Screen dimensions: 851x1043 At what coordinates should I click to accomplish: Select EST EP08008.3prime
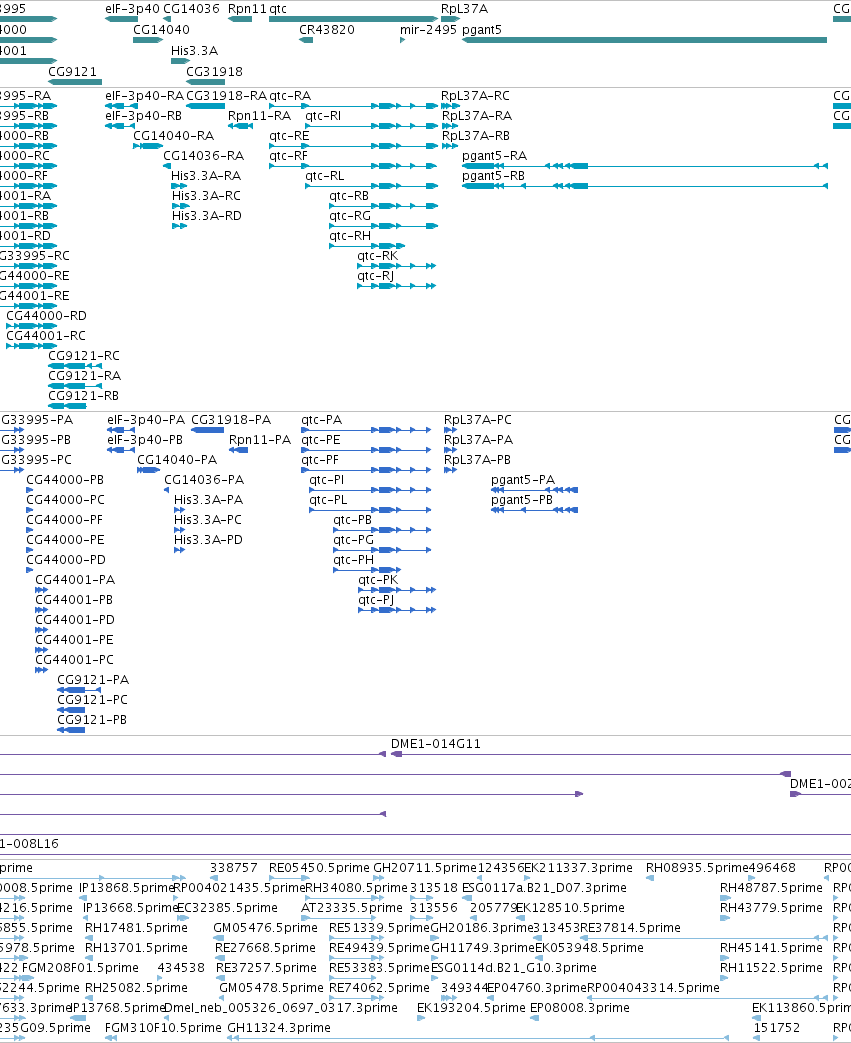pos(580,1007)
